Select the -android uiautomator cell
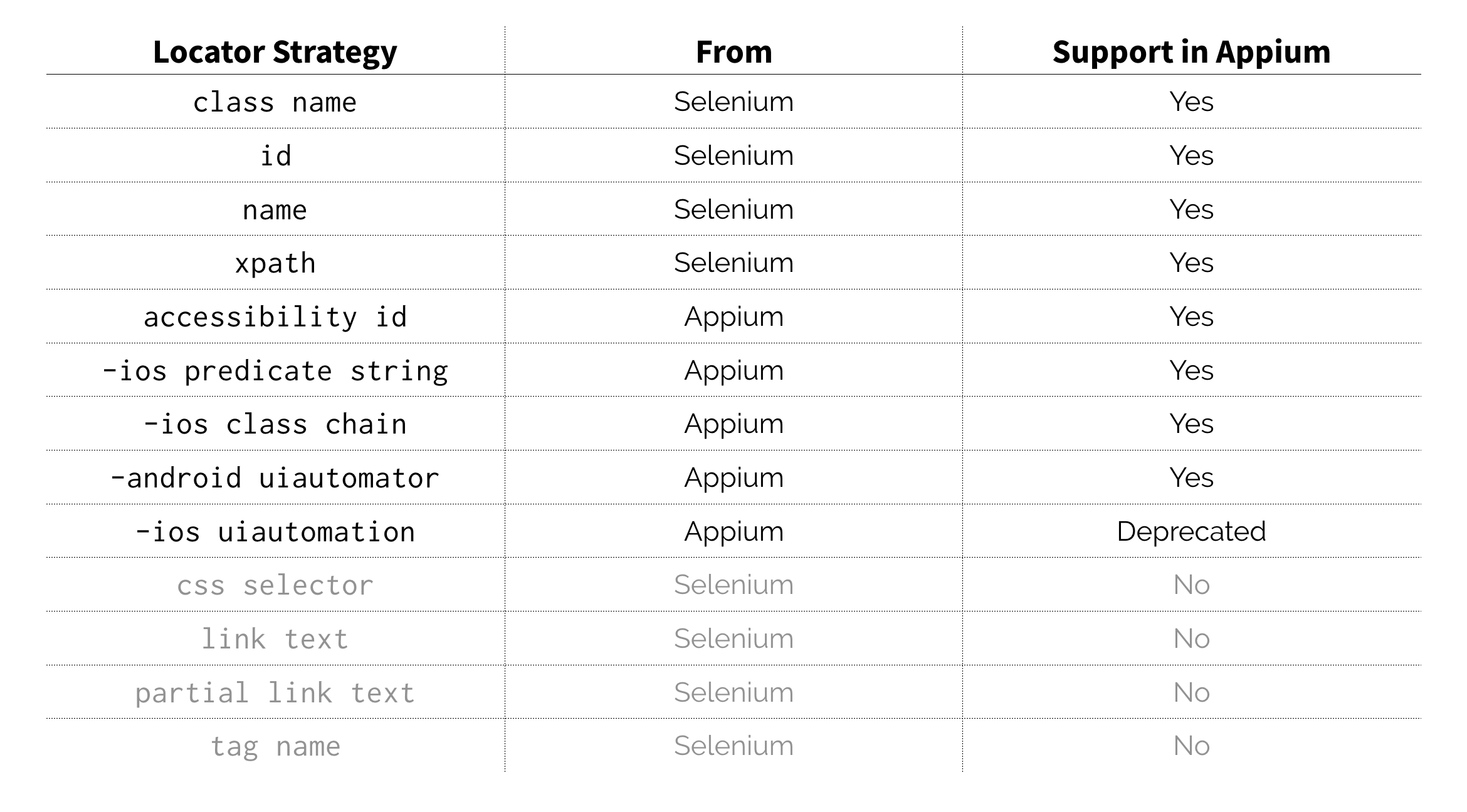 [x=275, y=478]
